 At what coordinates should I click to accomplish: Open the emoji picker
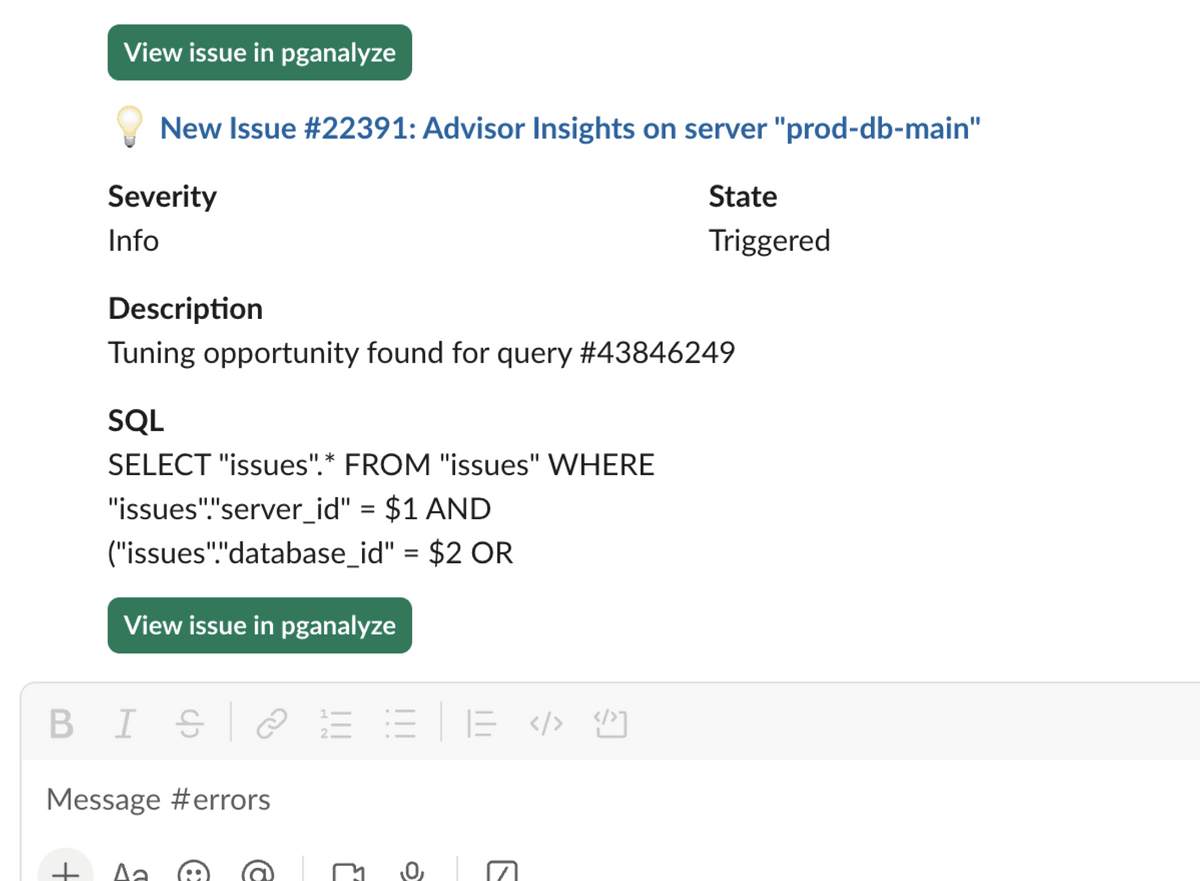coord(194,872)
